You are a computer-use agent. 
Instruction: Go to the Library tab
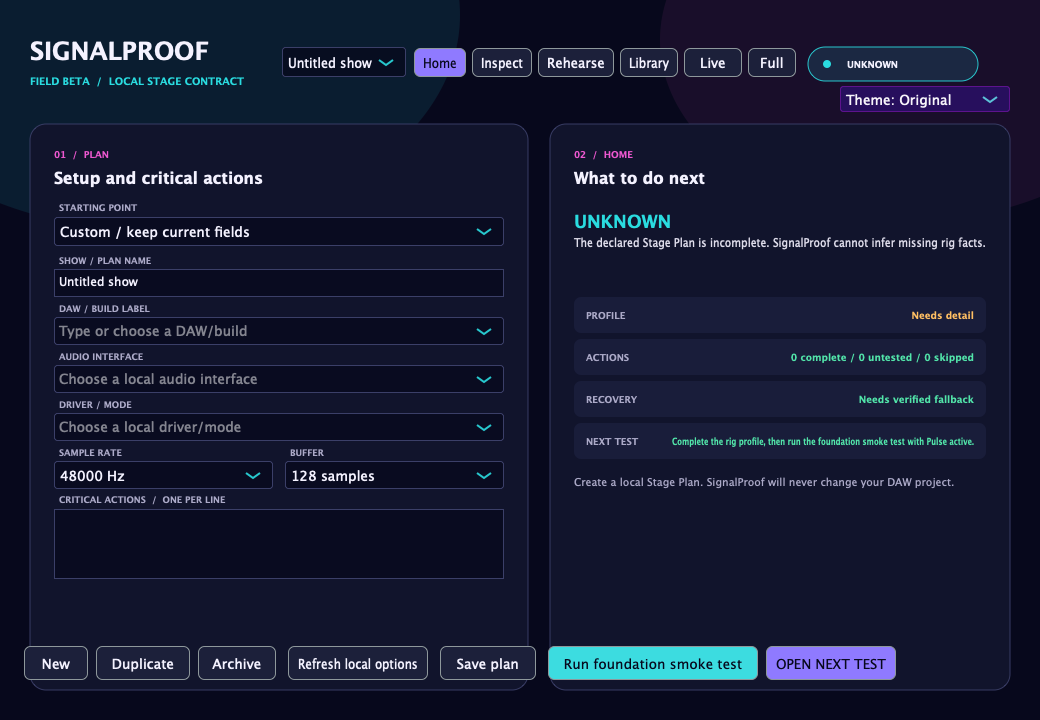[649, 63]
